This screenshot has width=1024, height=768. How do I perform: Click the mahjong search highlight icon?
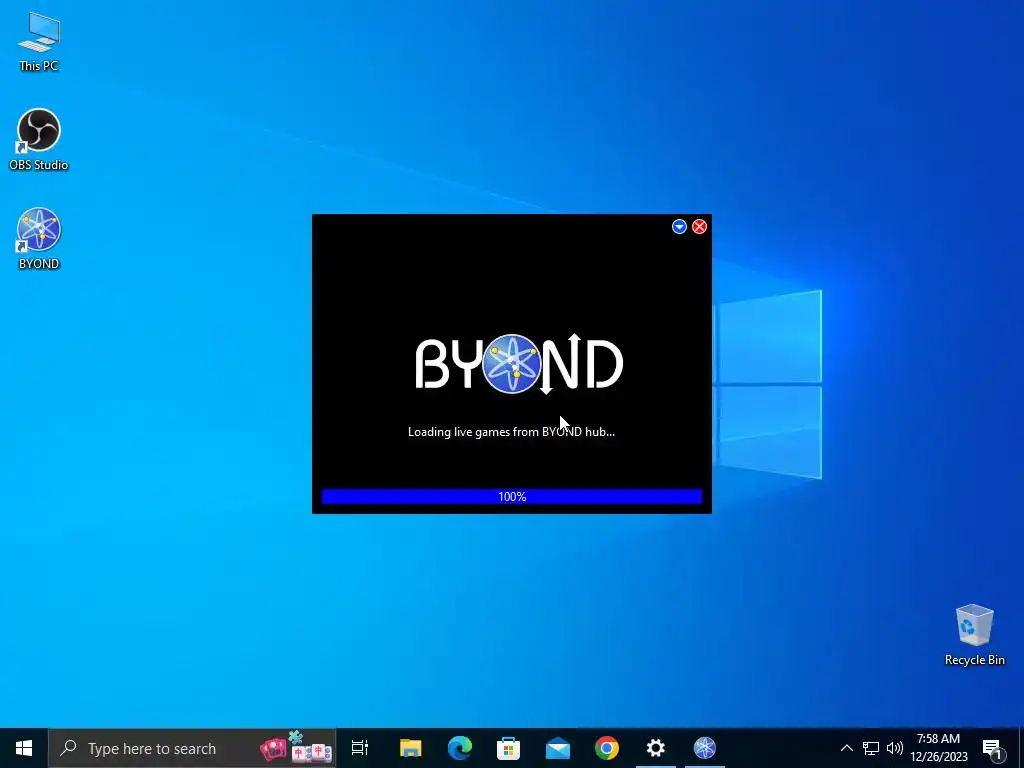(x=296, y=748)
